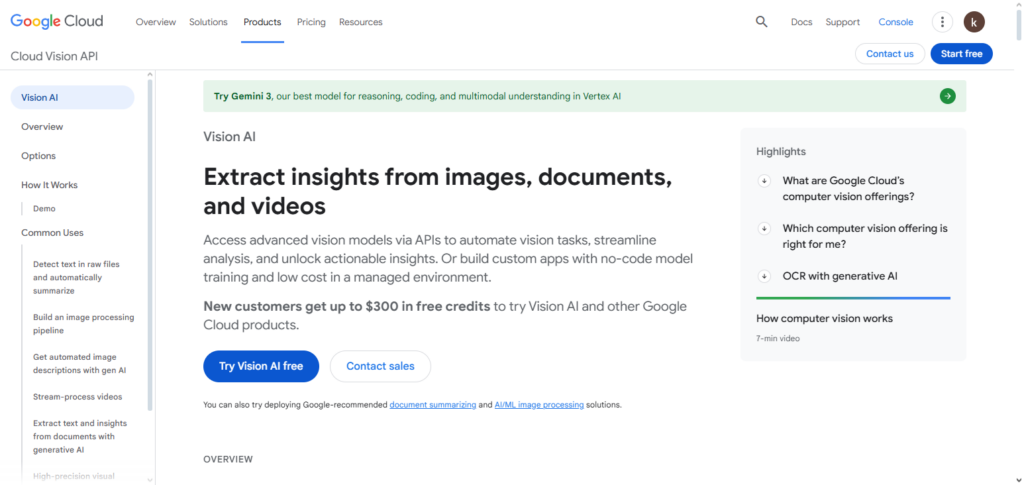Image resolution: width=1024 pixels, height=485 pixels.
Task: Open the Docs link
Action: [x=801, y=22]
